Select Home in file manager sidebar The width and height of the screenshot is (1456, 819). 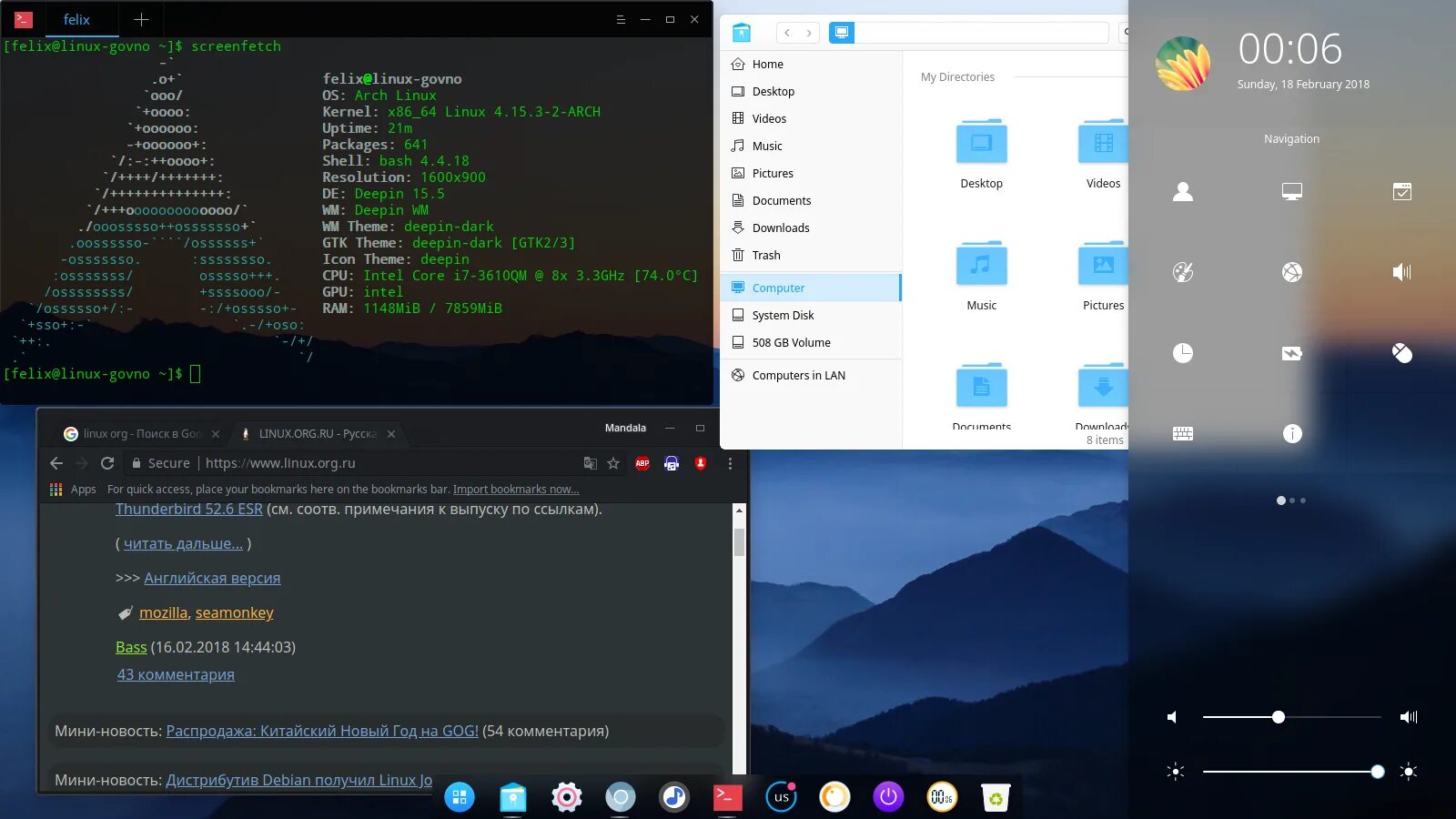tap(811, 65)
